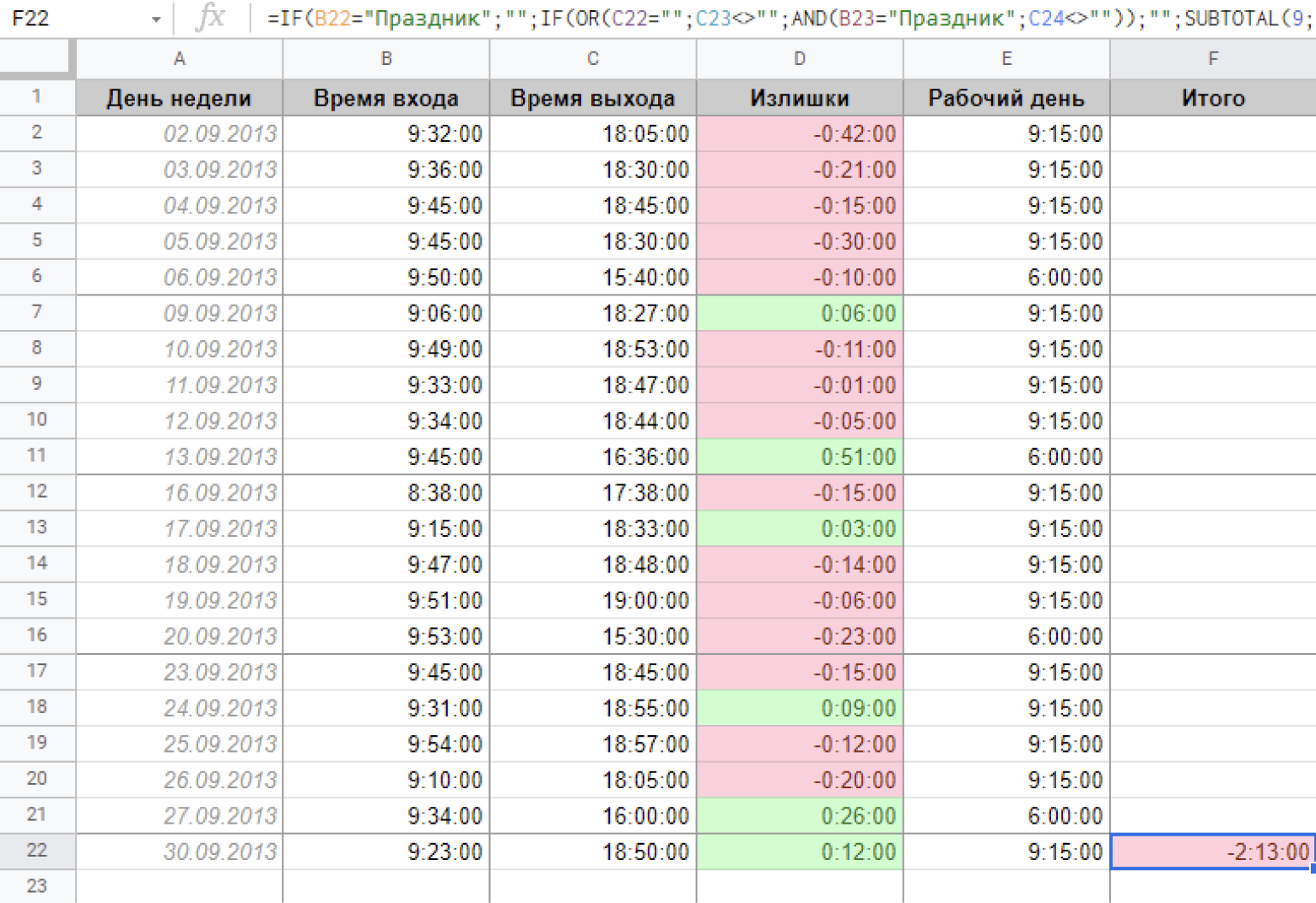Click the 'Итого' header cell
Image resolution: width=1316 pixels, height=903 pixels.
click(1213, 98)
